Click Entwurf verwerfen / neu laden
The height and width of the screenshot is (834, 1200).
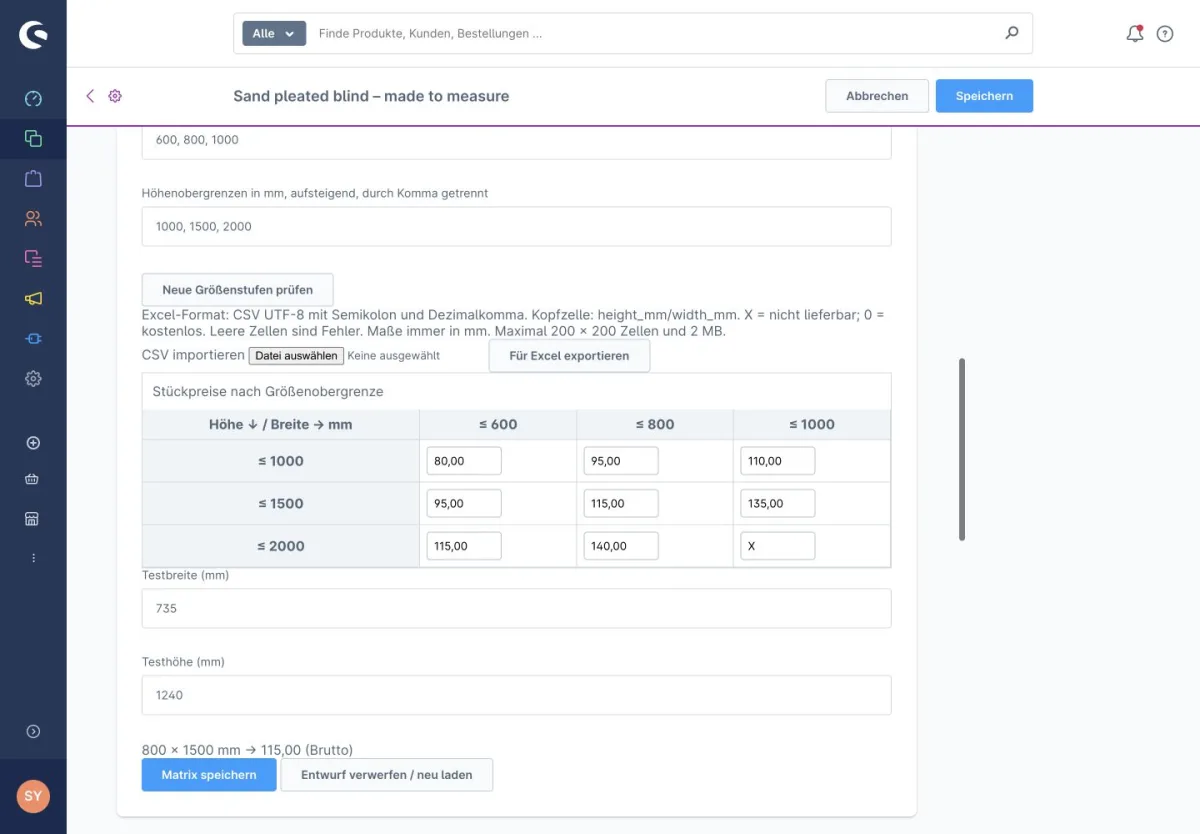coord(386,775)
